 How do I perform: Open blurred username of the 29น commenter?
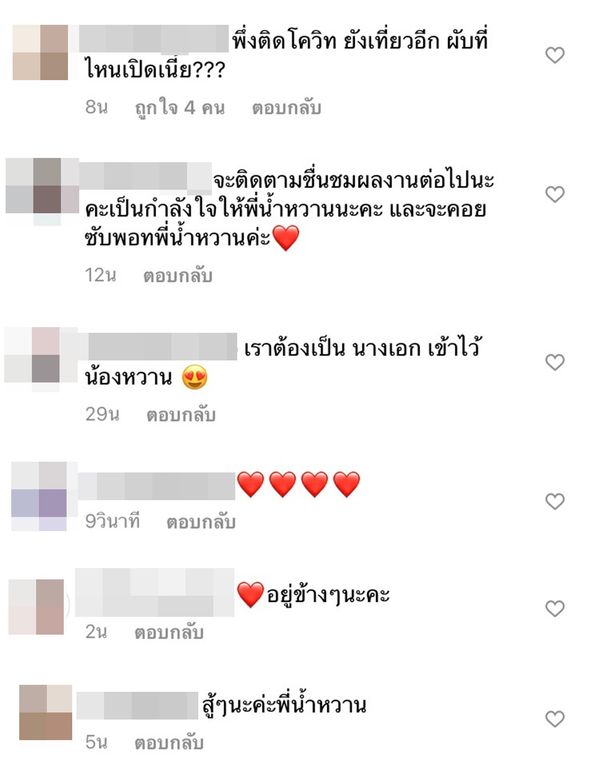[163, 346]
